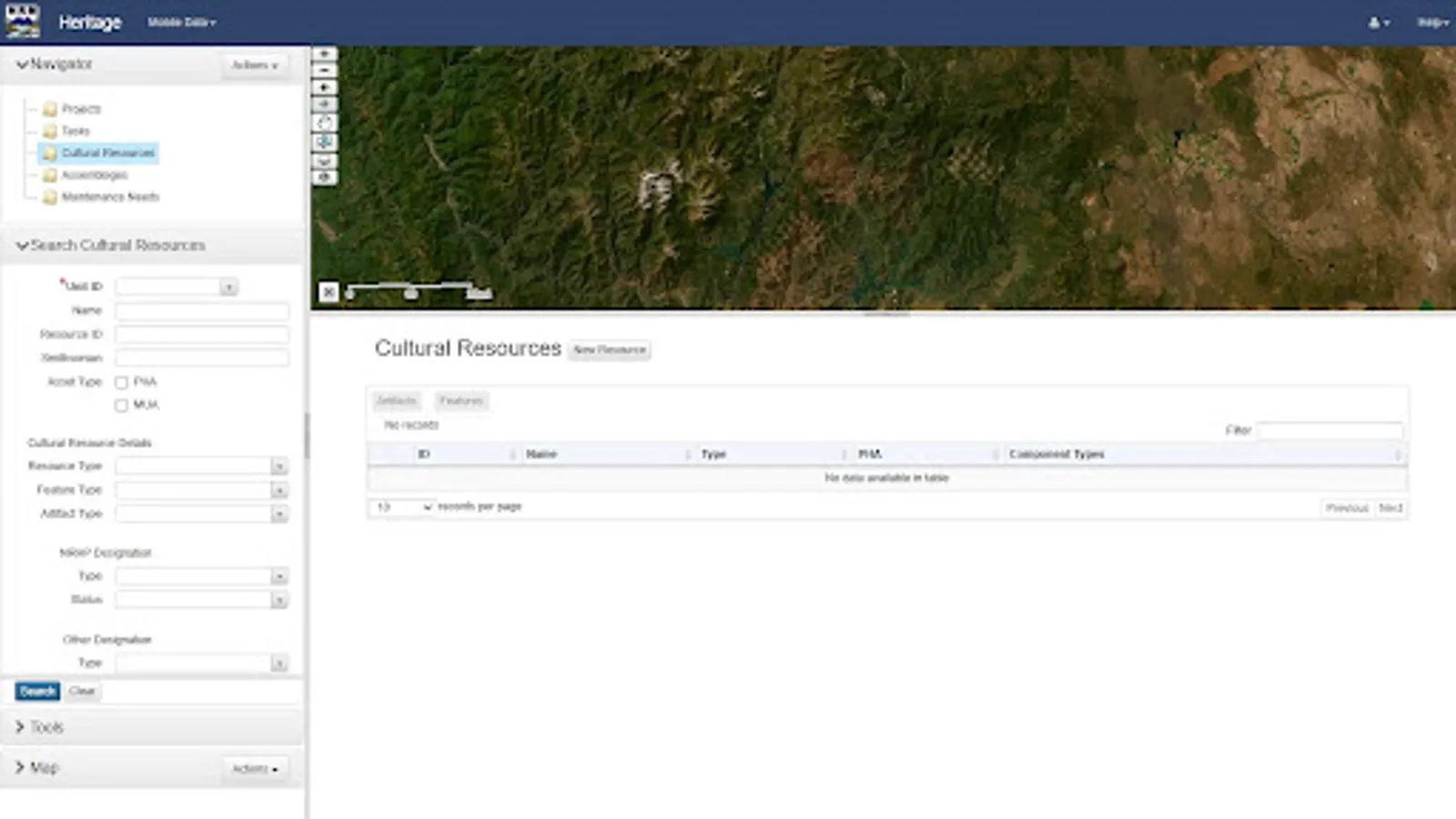
Task: Open the Unit ID dropdown selector
Action: (229, 286)
